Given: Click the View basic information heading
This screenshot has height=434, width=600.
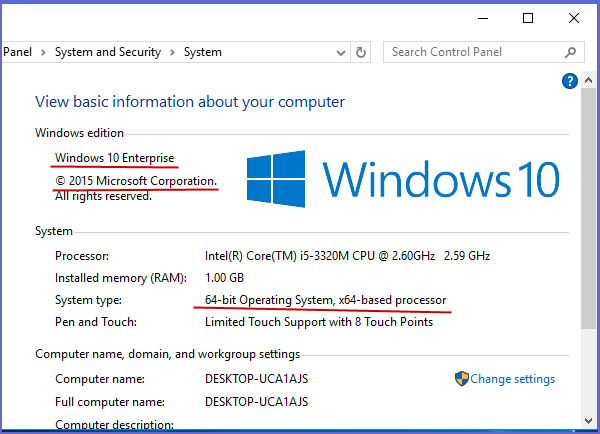Looking at the screenshot, I should tap(190, 102).
